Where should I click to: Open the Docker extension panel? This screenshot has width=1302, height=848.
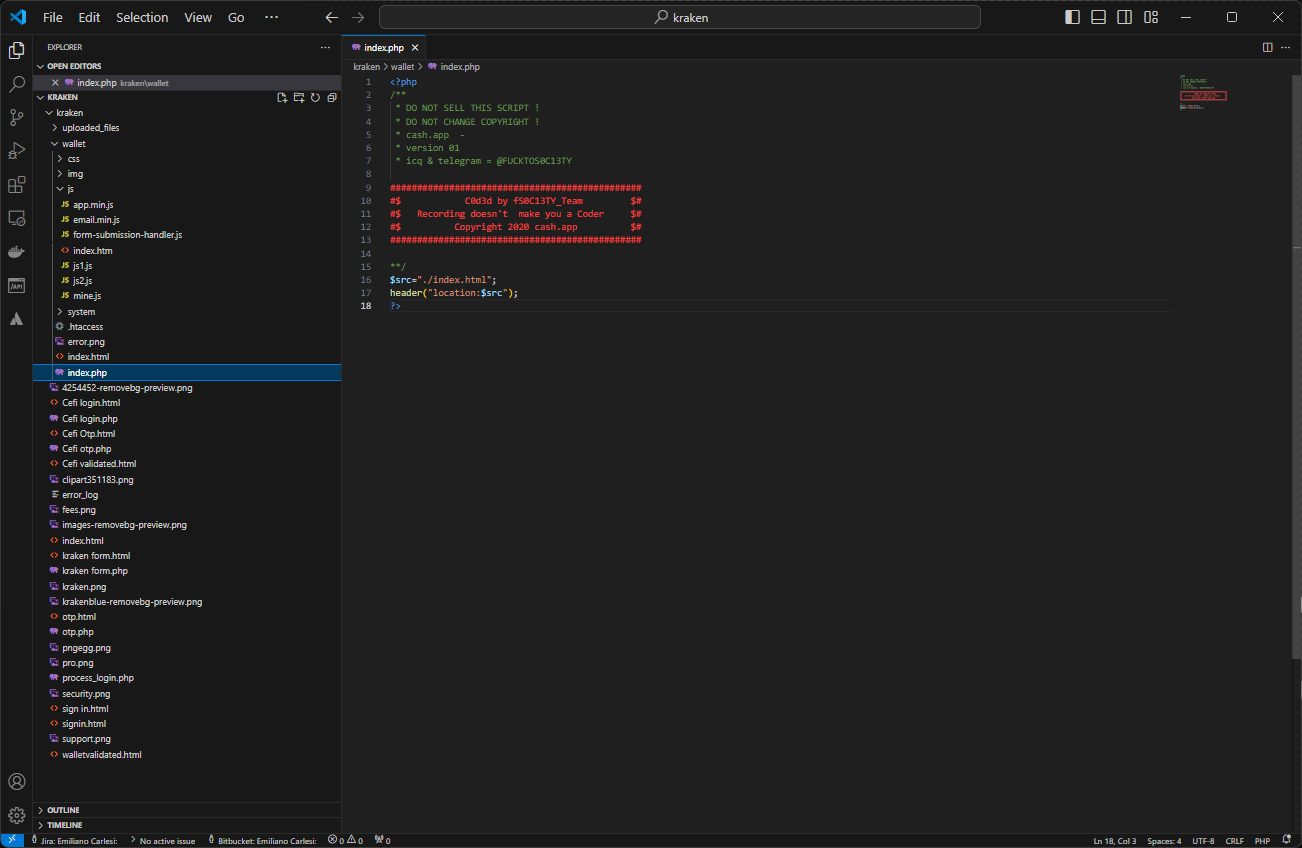[x=16, y=252]
